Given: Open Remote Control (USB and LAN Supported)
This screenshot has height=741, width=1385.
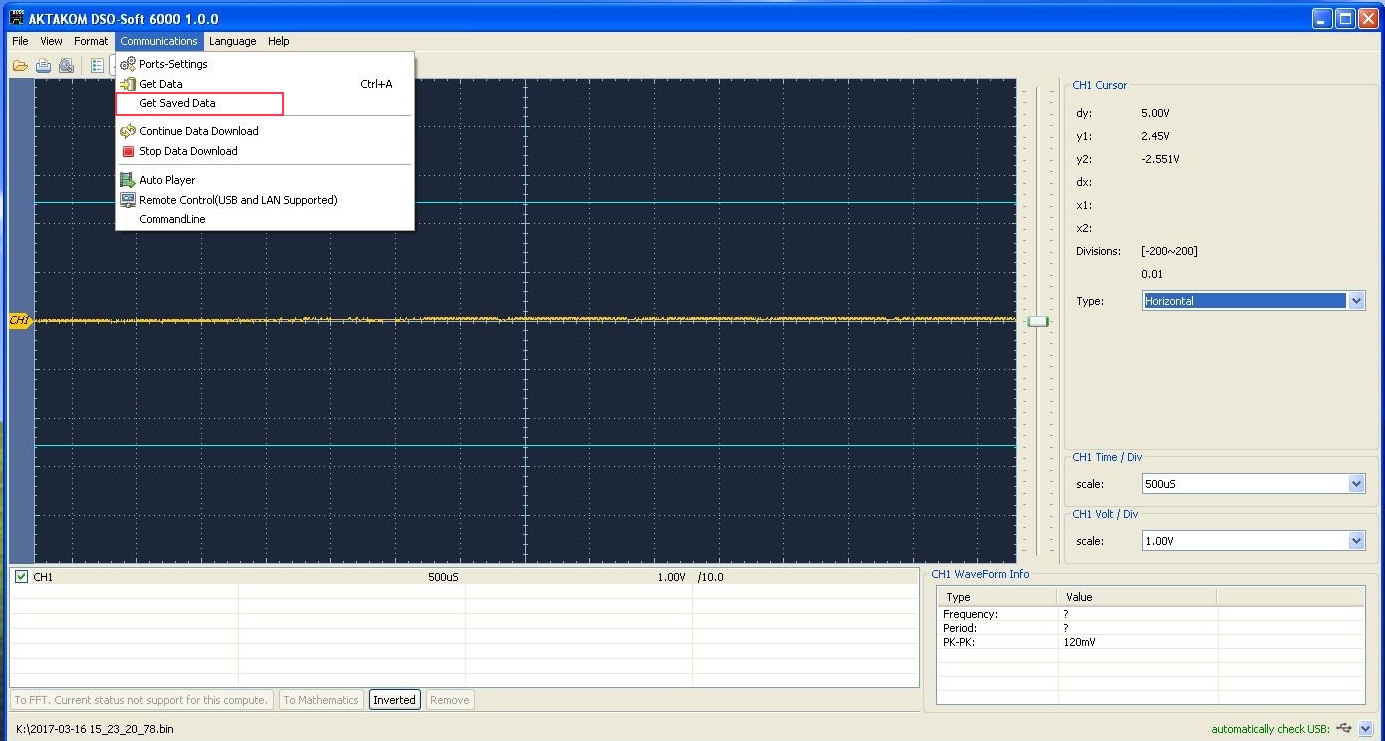Looking at the screenshot, I should (x=238, y=200).
